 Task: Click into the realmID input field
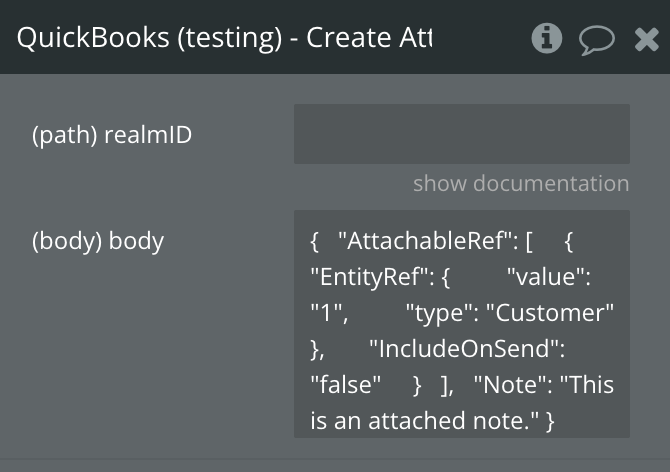pos(461,134)
